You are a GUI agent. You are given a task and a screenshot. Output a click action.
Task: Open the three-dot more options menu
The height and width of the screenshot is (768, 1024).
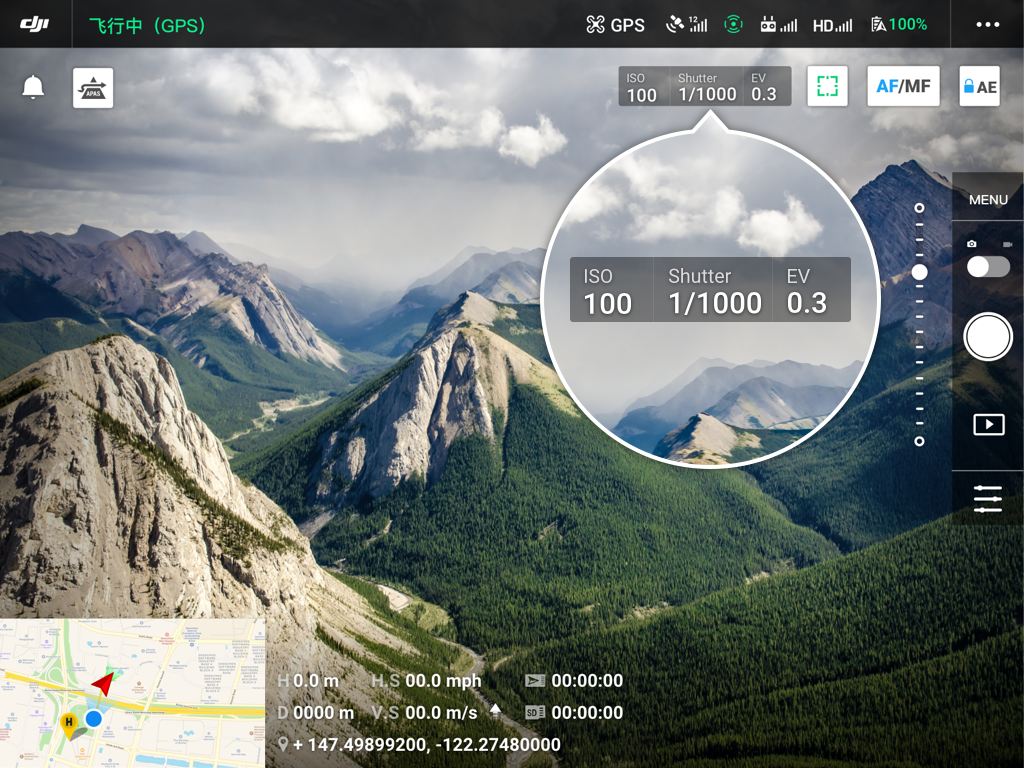[987, 25]
